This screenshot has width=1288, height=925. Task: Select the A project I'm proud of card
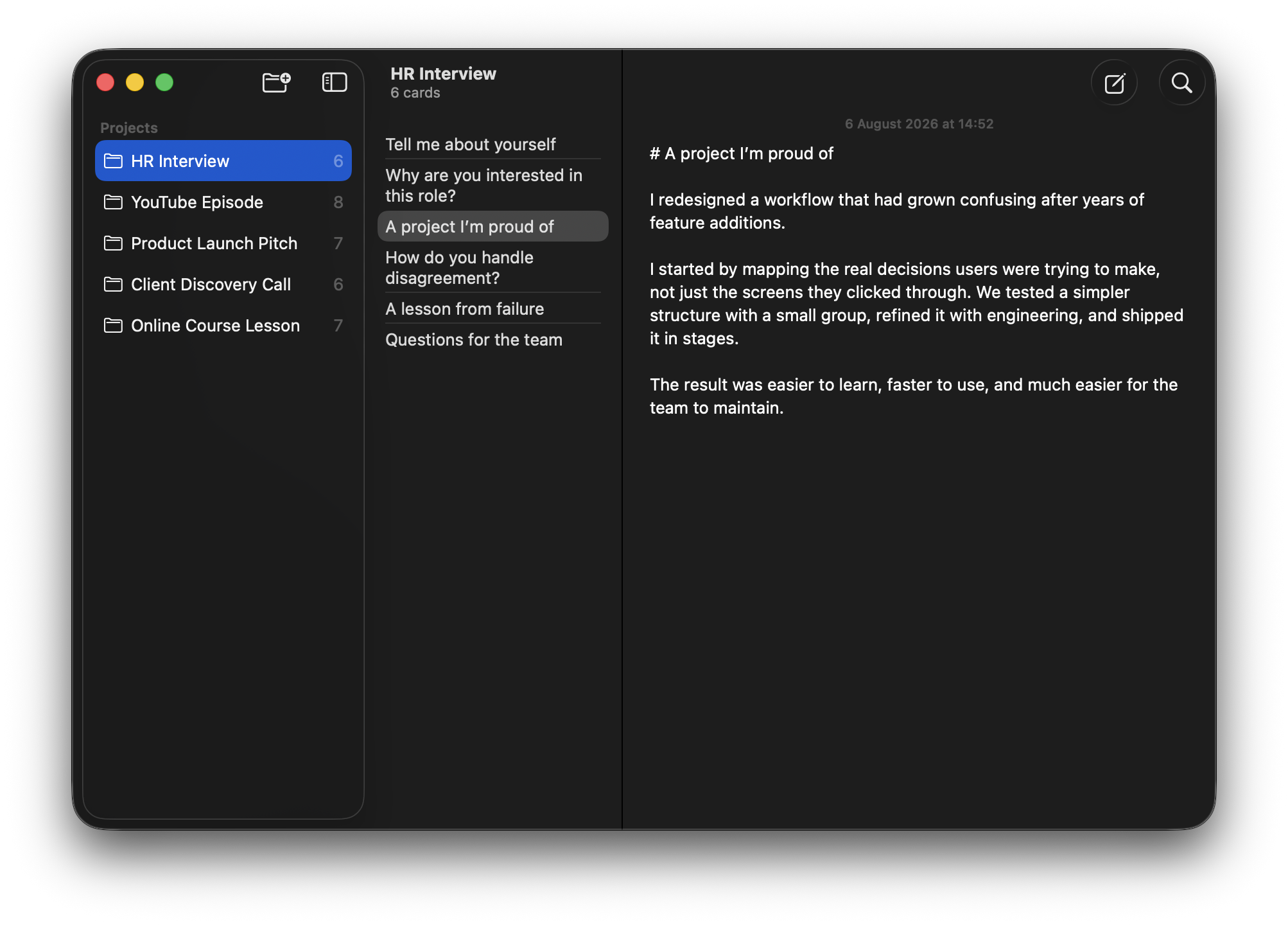click(x=492, y=226)
